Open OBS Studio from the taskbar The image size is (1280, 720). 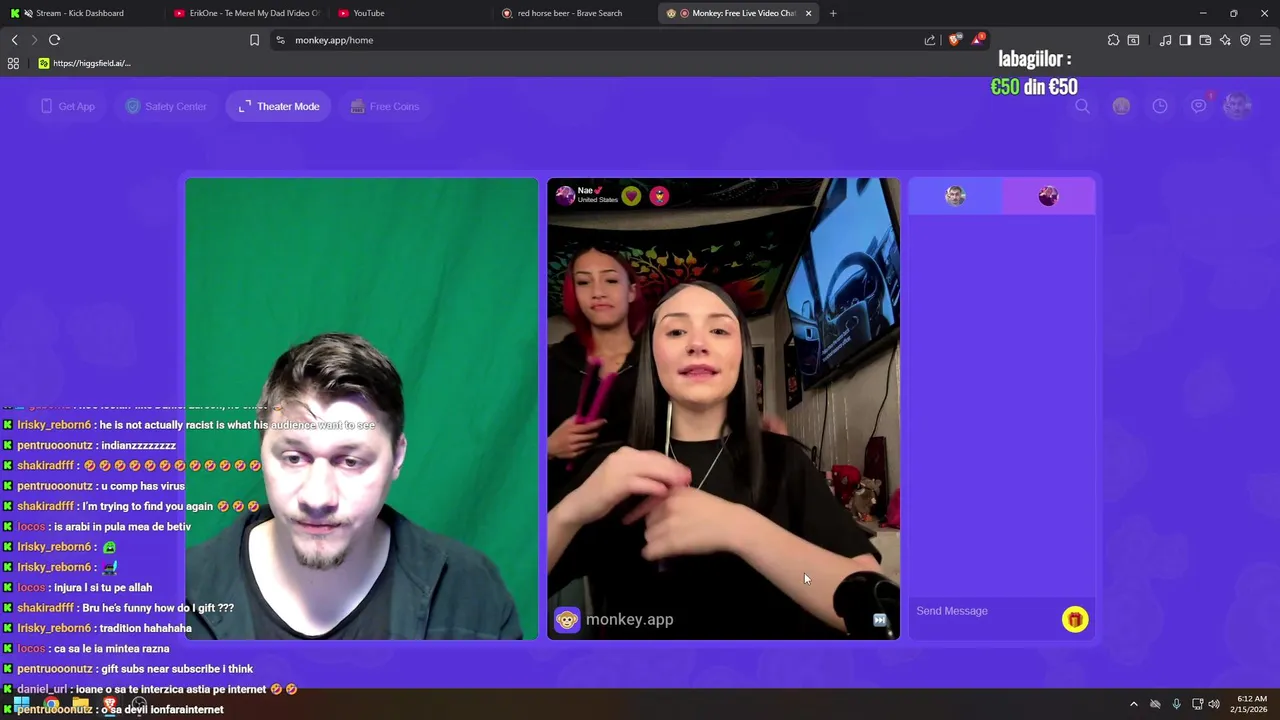139,704
